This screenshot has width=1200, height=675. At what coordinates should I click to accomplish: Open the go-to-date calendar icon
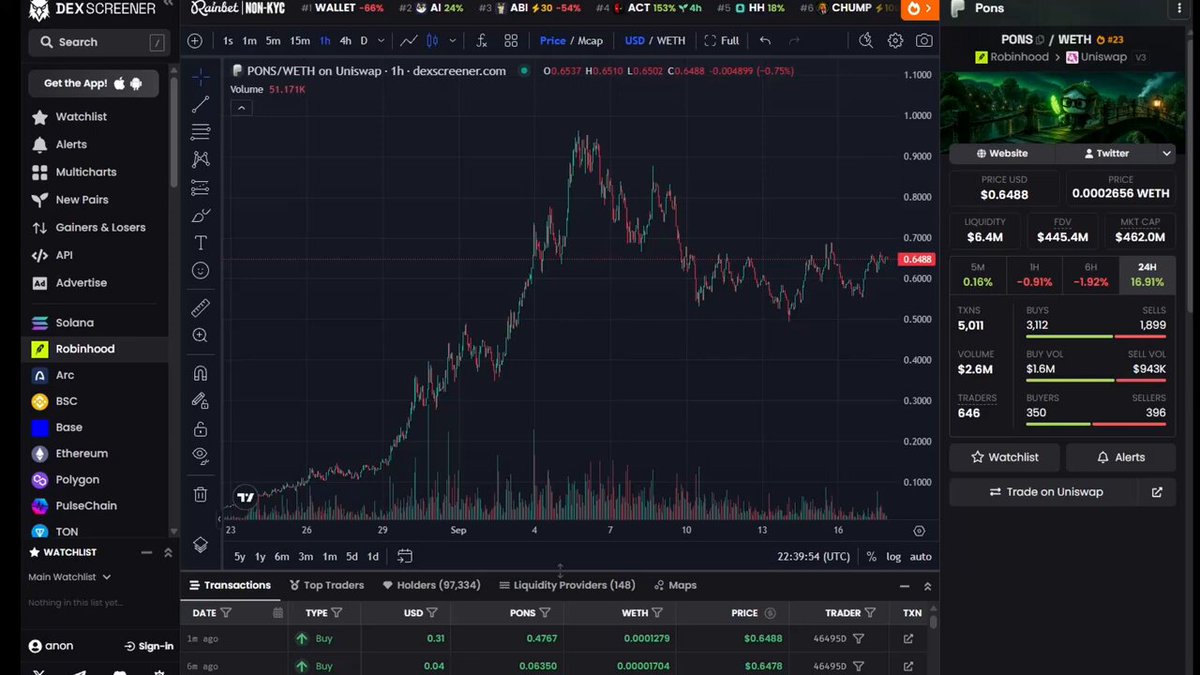(x=404, y=556)
